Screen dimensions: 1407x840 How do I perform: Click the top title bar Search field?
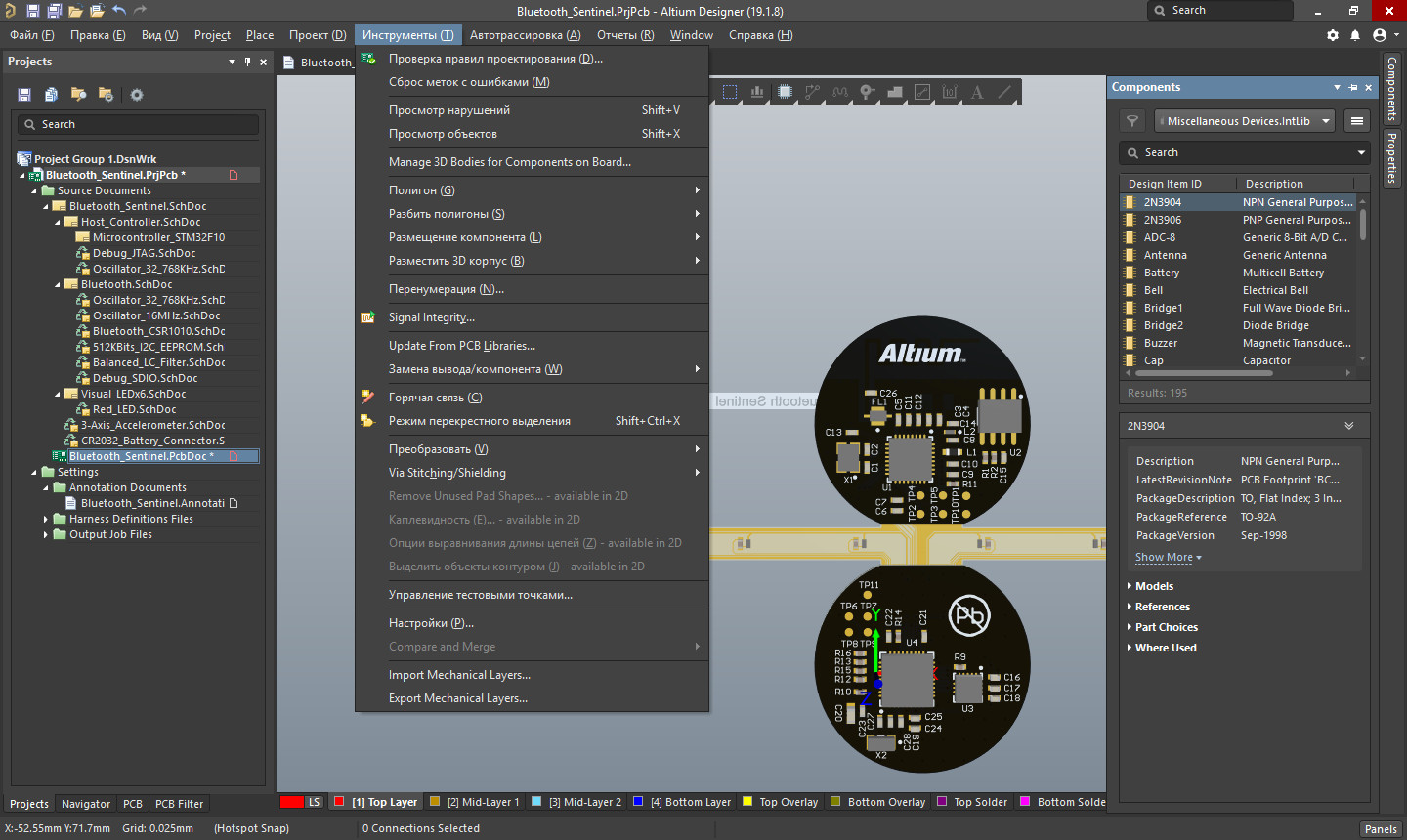[1220, 10]
